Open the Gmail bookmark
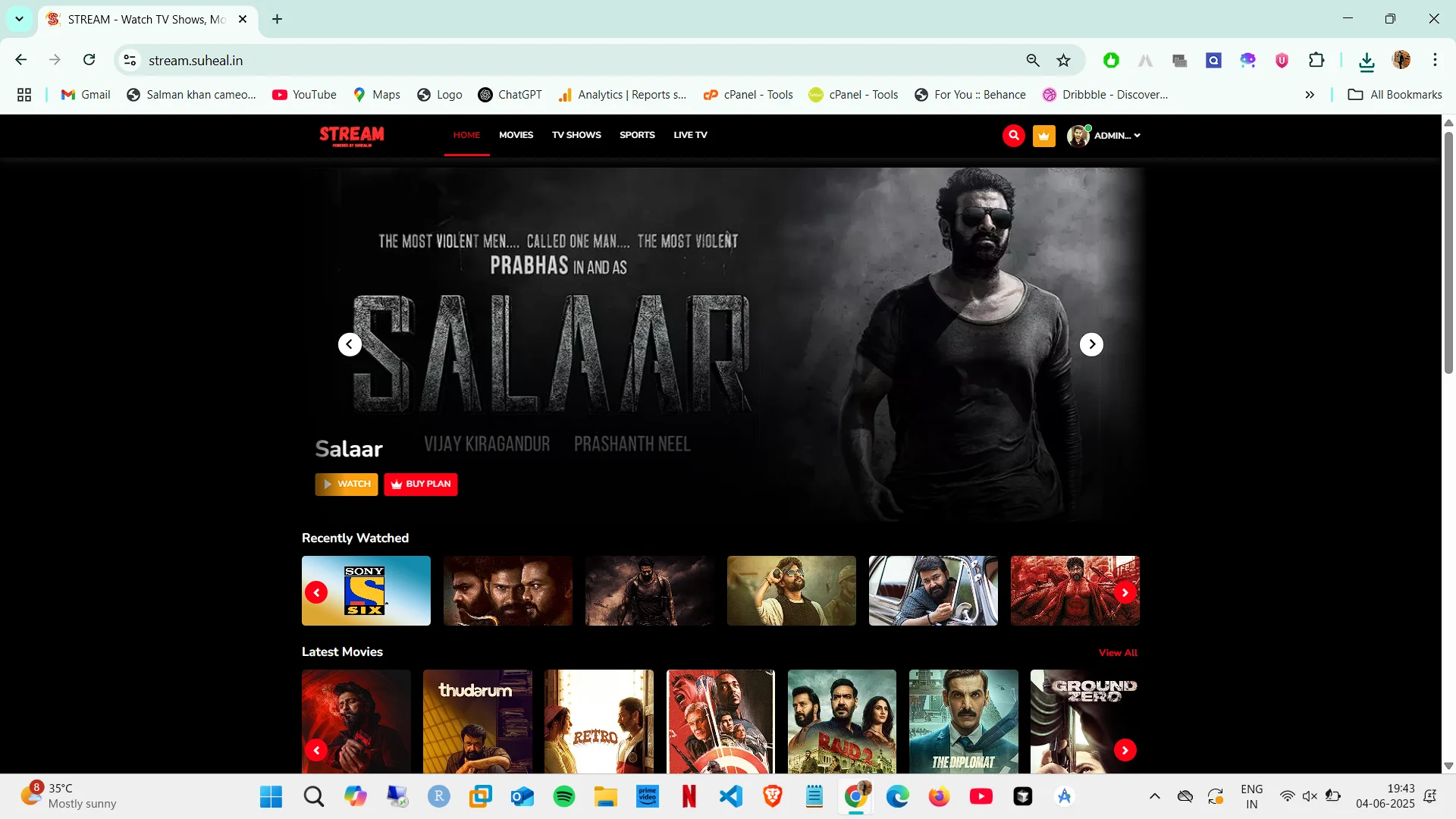This screenshot has height=819, width=1456. point(86,95)
